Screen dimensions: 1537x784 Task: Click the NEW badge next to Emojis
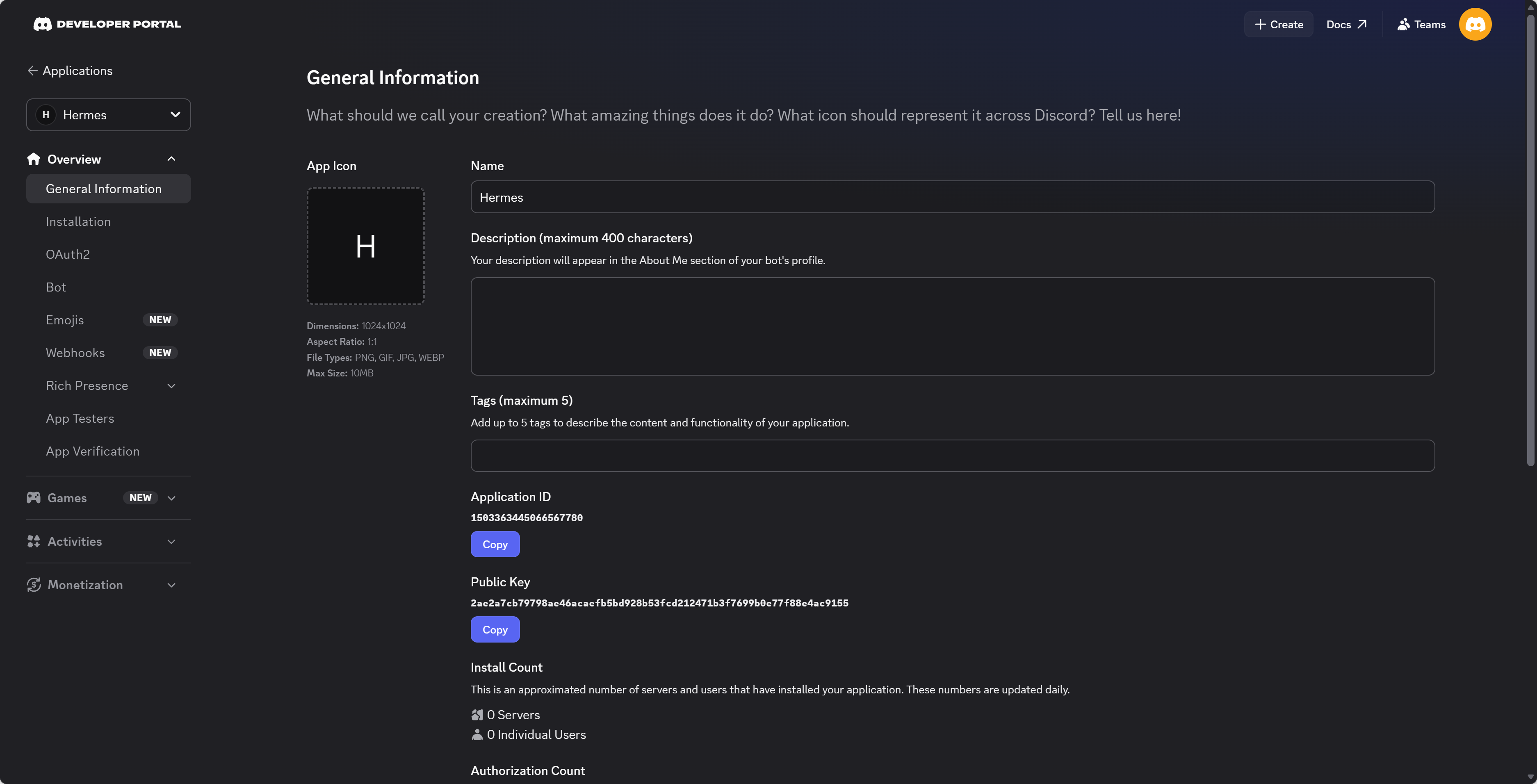click(x=160, y=320)
